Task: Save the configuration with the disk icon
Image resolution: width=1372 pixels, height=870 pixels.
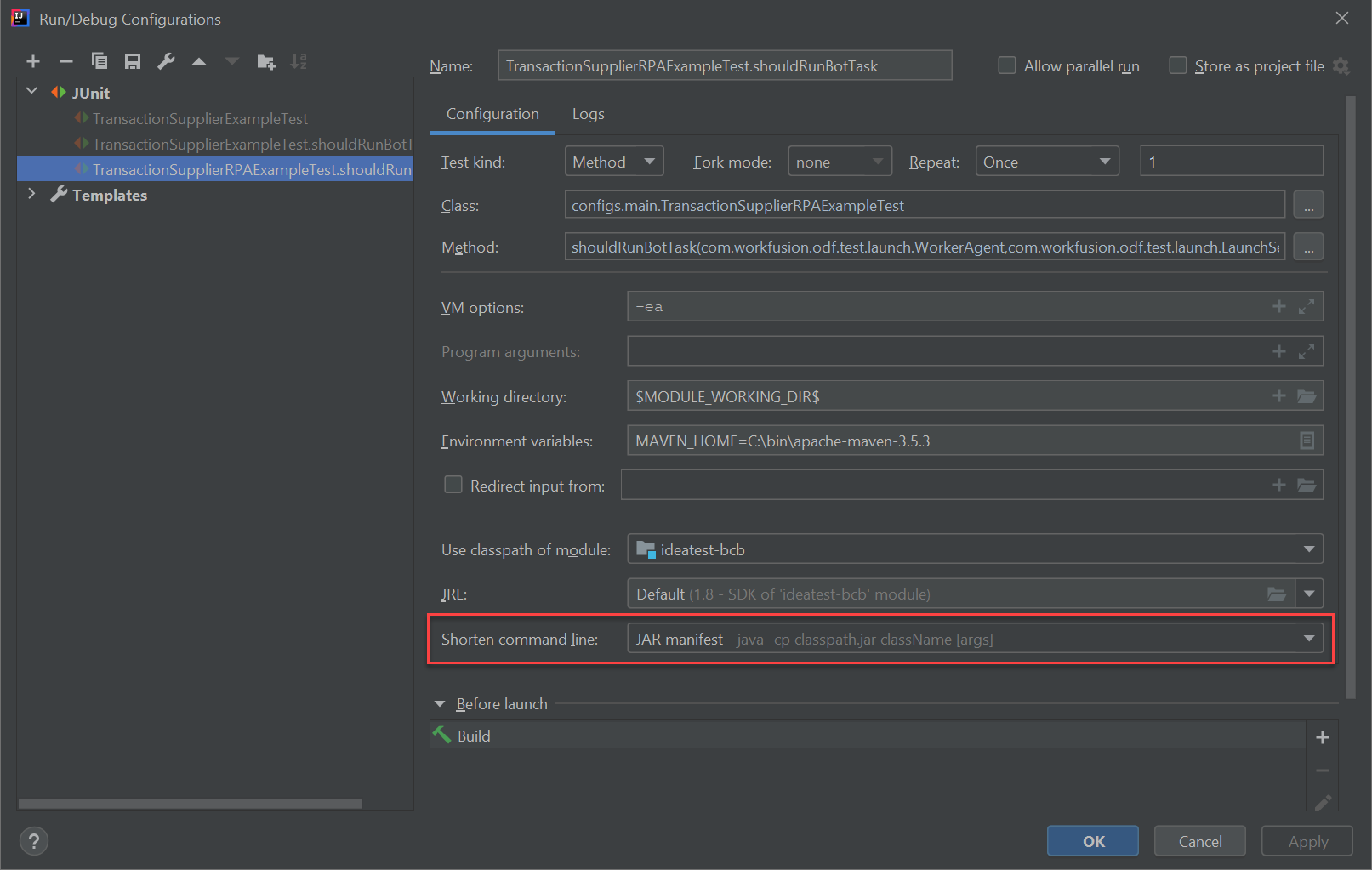Action: (x=133, y=61)
